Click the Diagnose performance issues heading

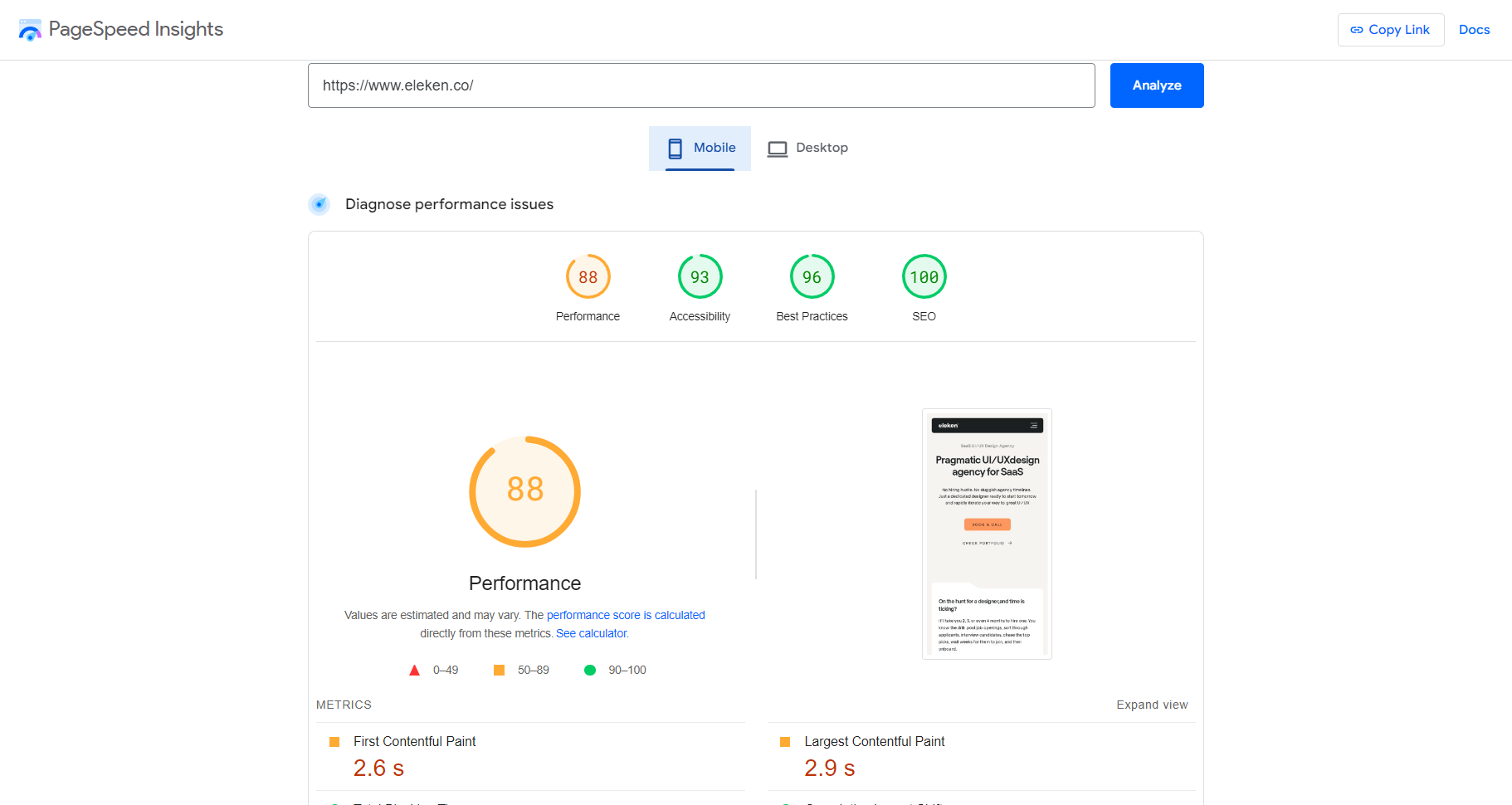[x=449, y=204]
